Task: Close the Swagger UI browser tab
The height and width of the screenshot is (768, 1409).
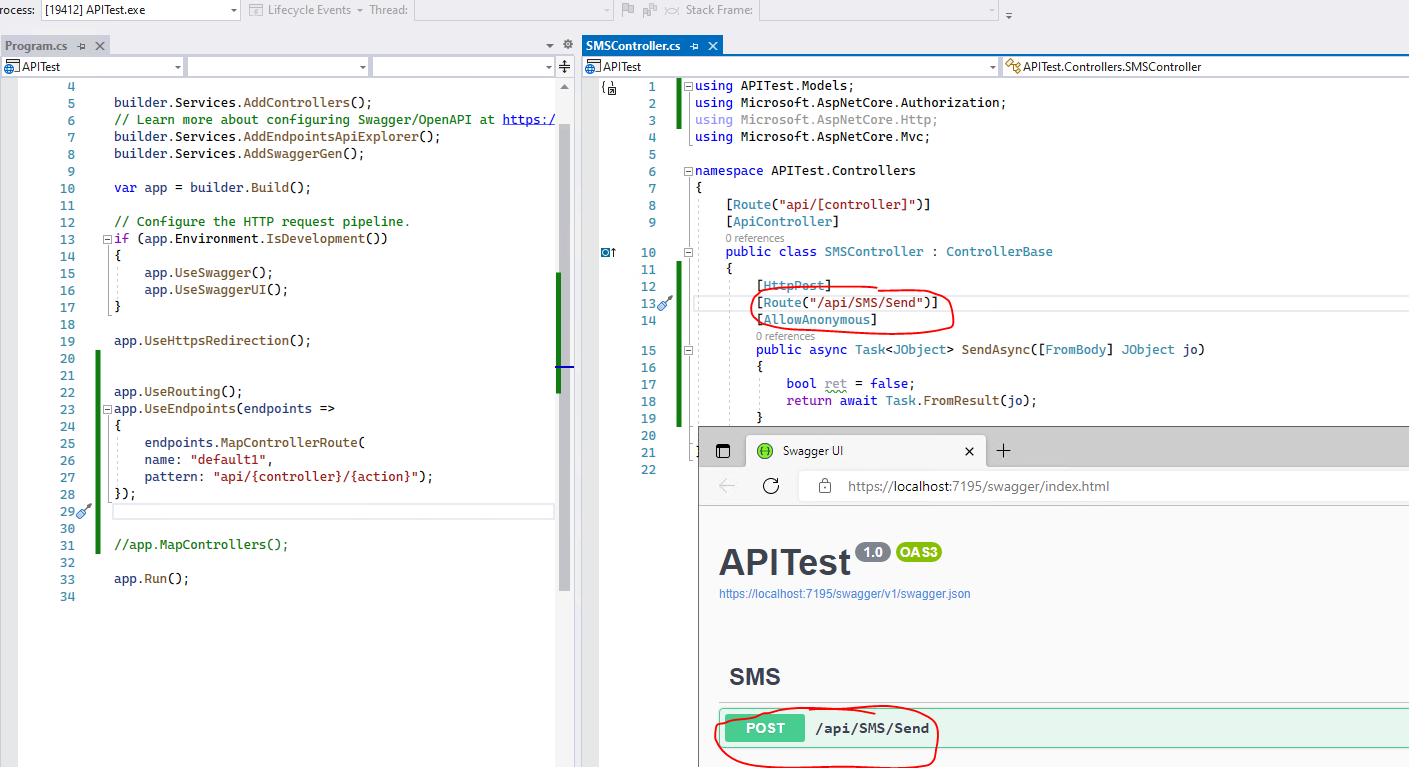Action: pos(969,451)
